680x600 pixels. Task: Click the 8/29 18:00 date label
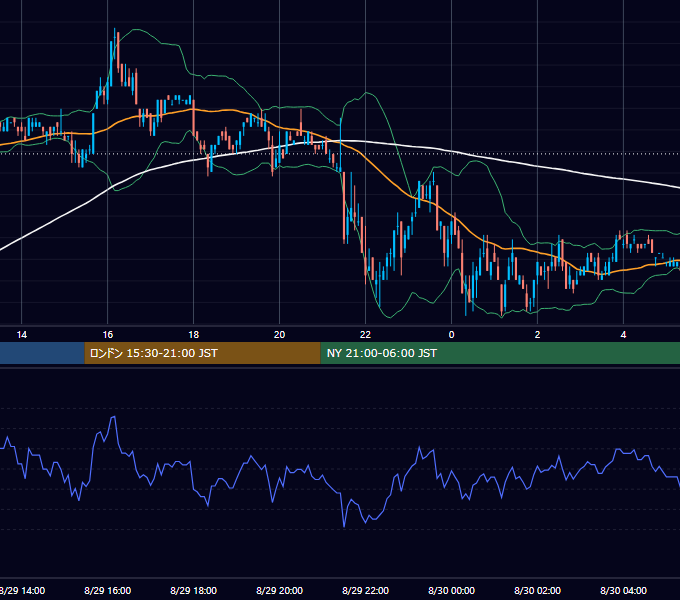(x=193, y=590)
